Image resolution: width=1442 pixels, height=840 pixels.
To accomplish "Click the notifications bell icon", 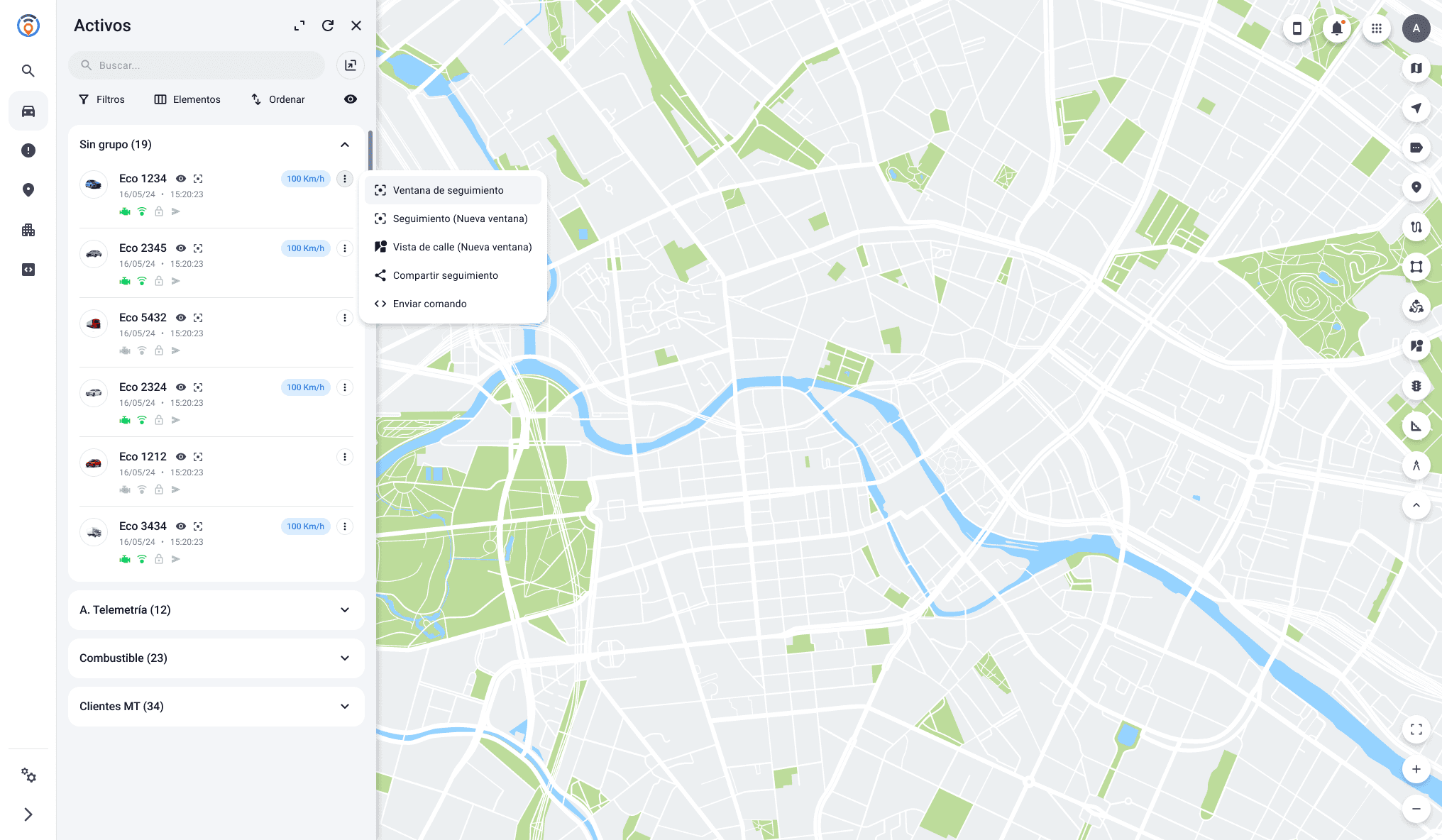I will [1336, 28].
